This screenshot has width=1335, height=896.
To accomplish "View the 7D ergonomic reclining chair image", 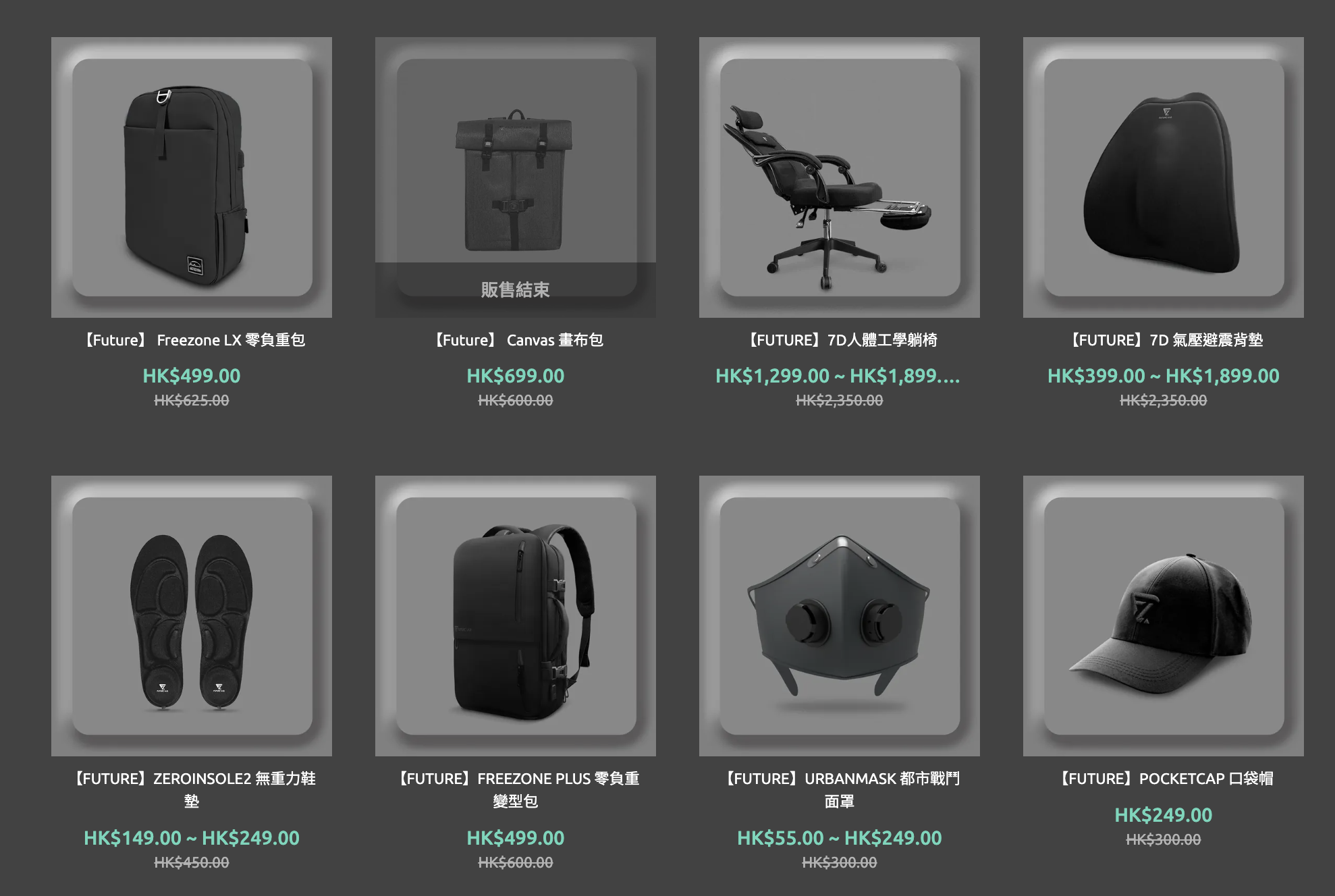I will pyautogui.click(x=840, y=177).
